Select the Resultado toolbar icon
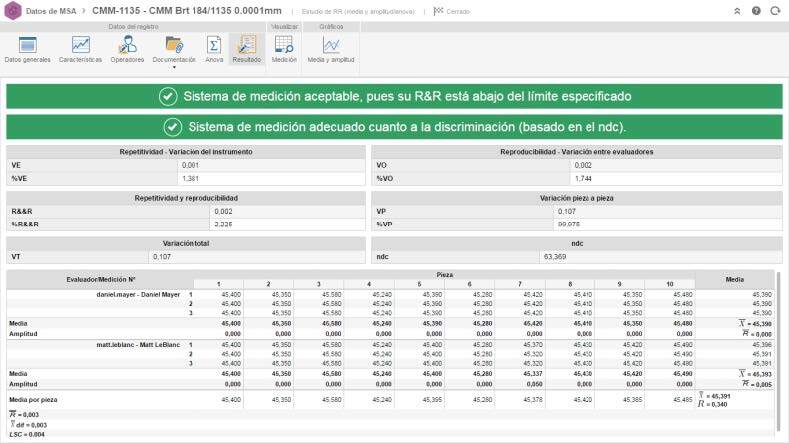The height and width of the screenshot is (443, 789). pos(247,49)
